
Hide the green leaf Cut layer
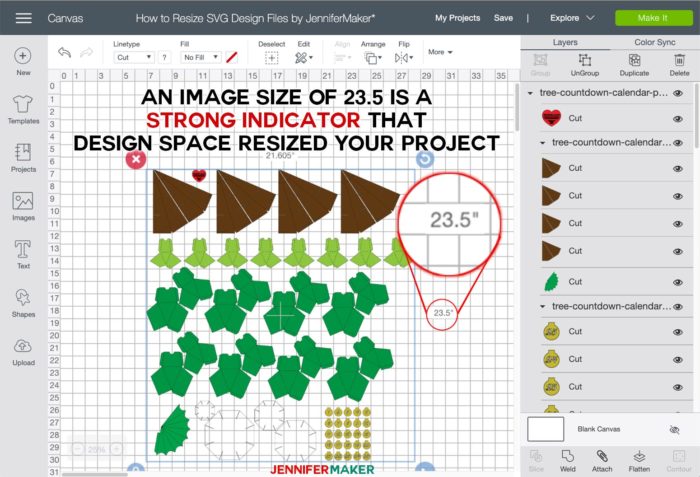pyautogui.click(x=678, y=282)
